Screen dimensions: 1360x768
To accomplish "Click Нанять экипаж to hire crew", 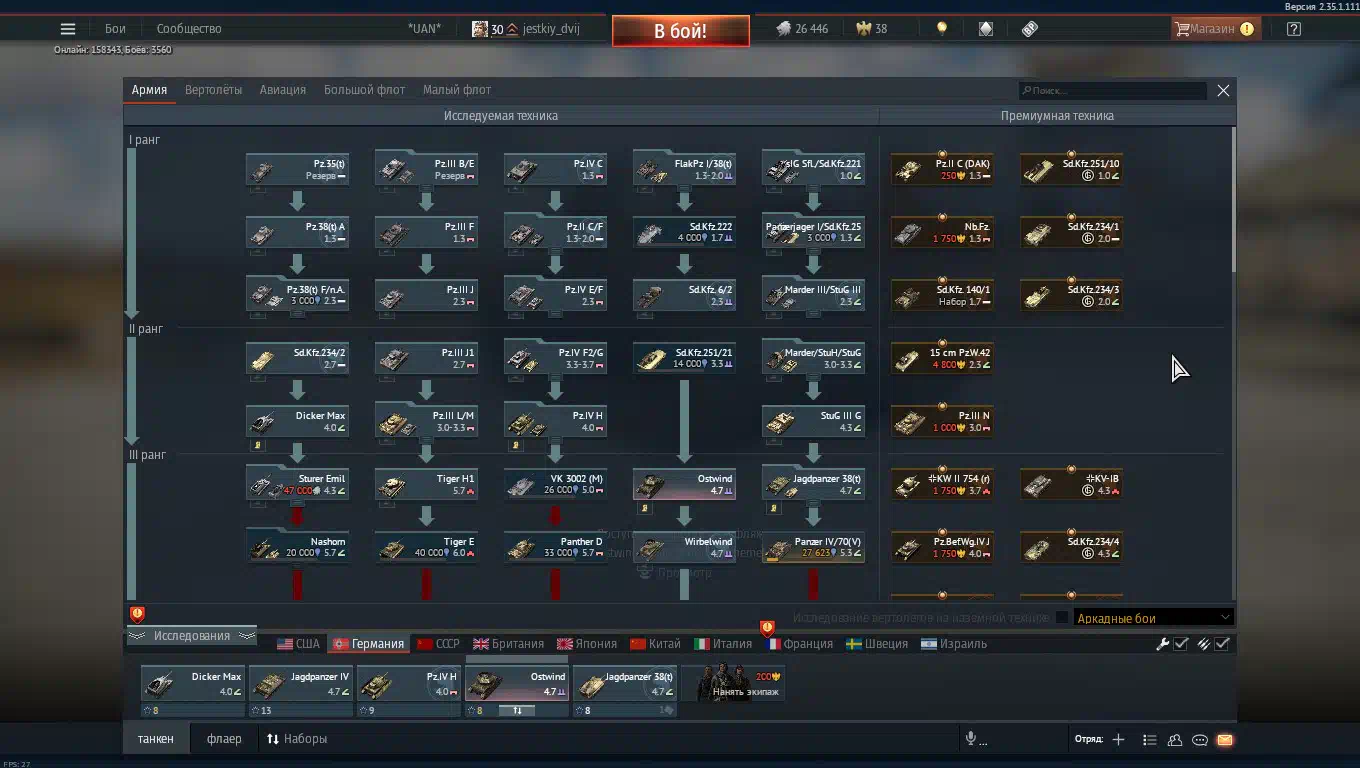I will pos(733,684).
